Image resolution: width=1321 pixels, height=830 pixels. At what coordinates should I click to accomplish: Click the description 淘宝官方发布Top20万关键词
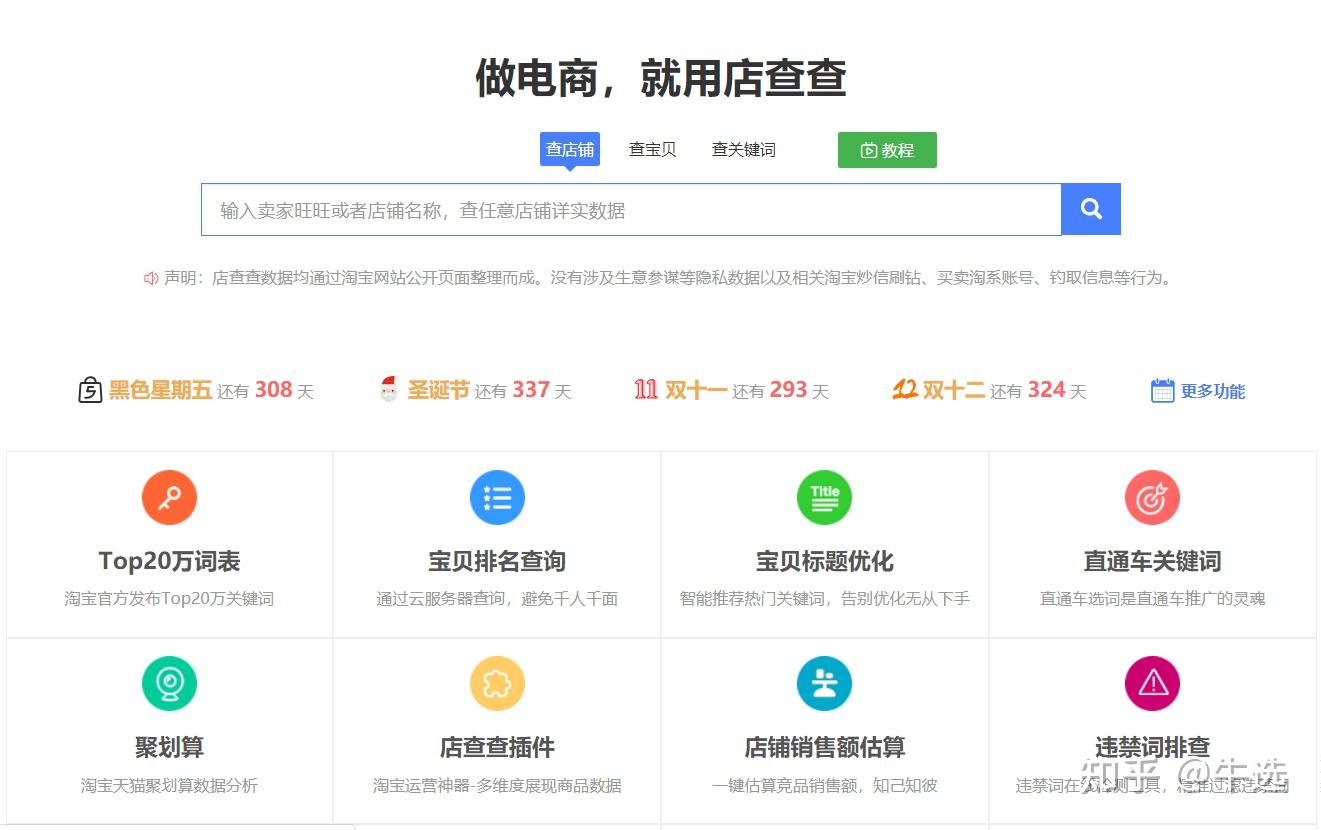click(x=169, y=599)
